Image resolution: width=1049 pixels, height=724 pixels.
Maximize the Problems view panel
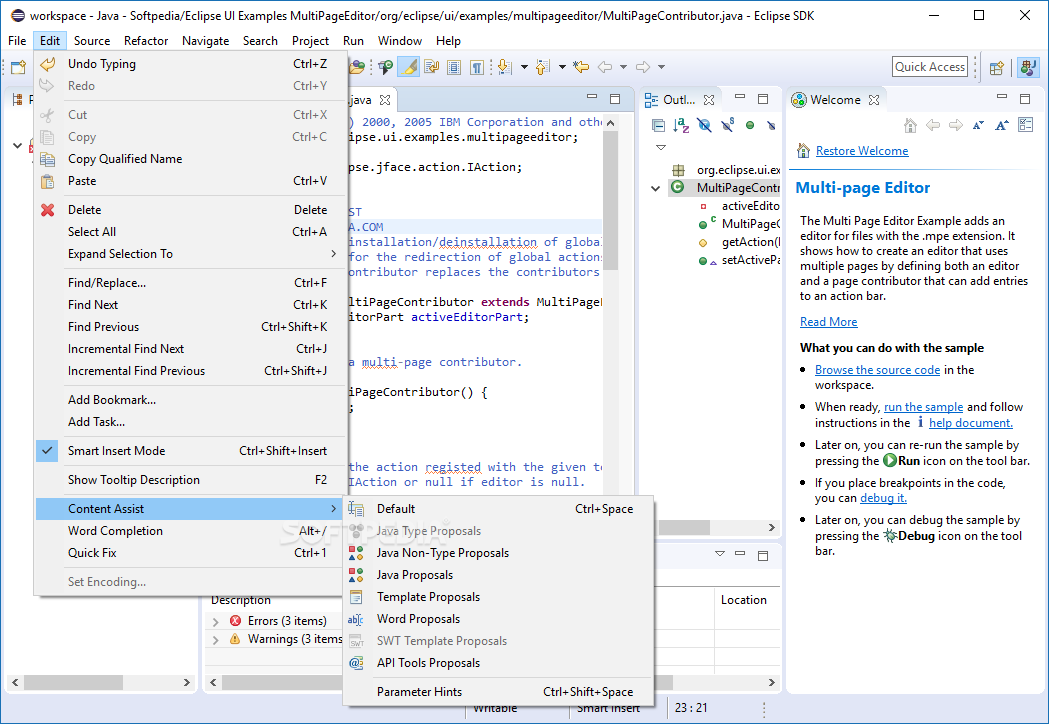763,555
